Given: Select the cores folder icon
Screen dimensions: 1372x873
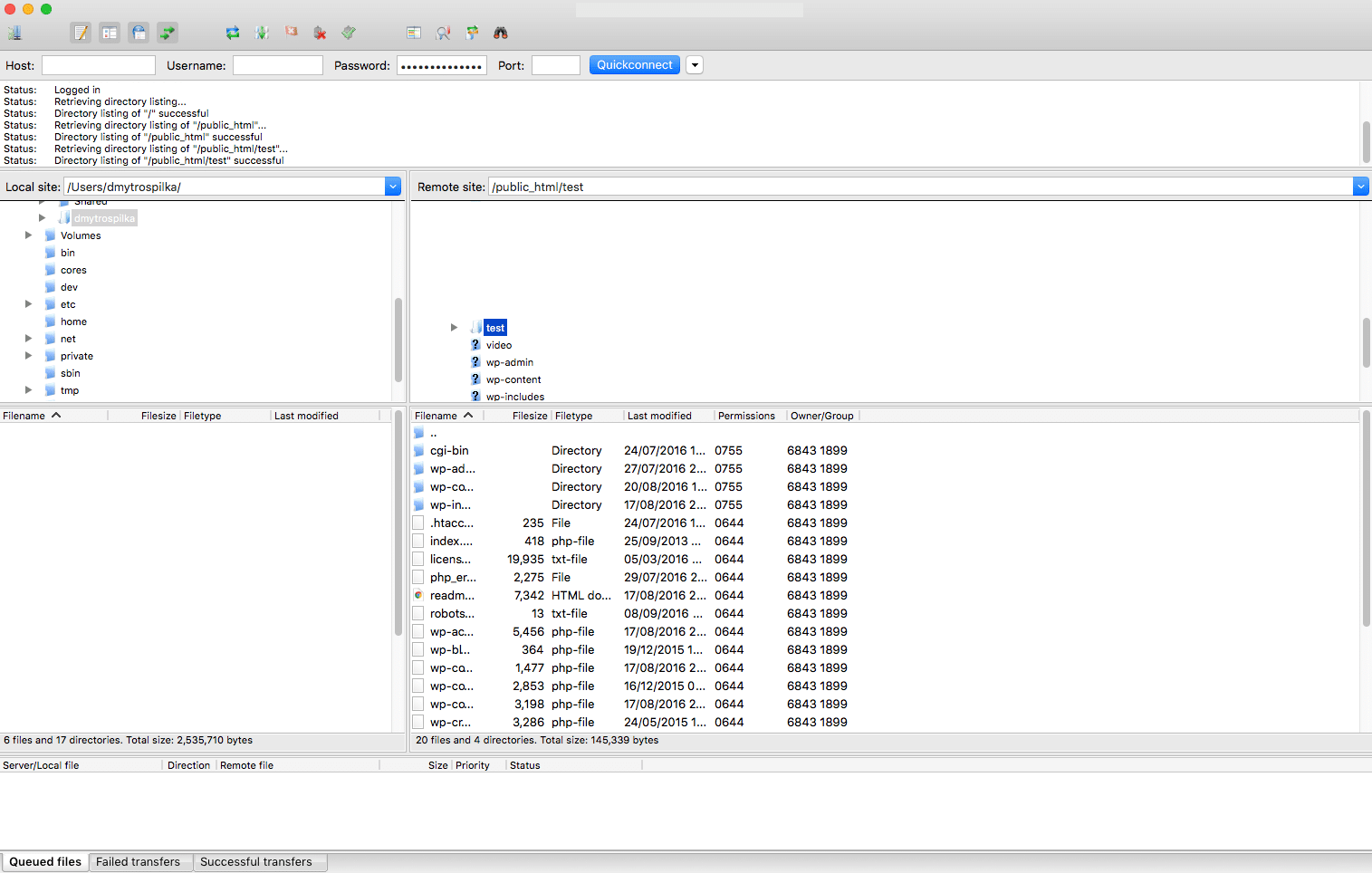Looking at the screenshot, I should pos(51,270).
